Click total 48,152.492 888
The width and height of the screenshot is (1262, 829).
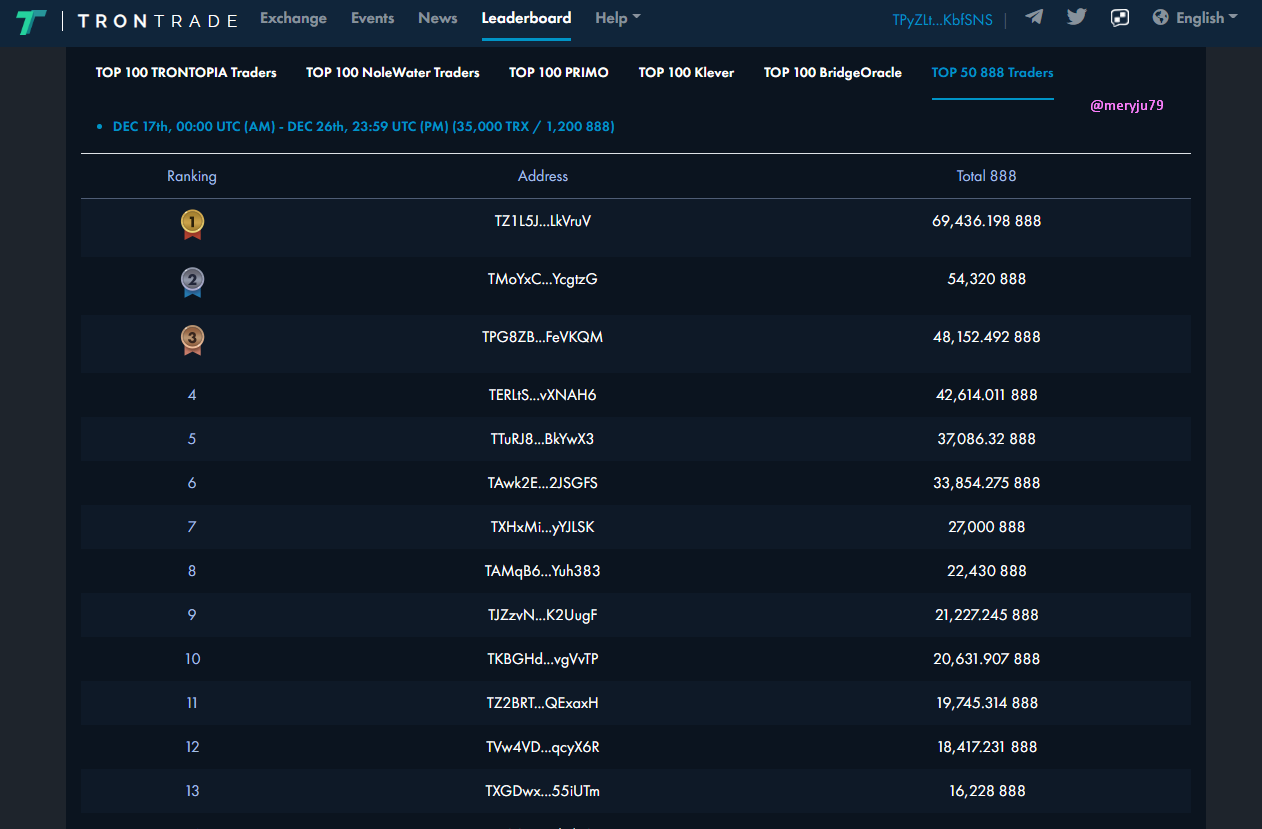pos(987,337)
